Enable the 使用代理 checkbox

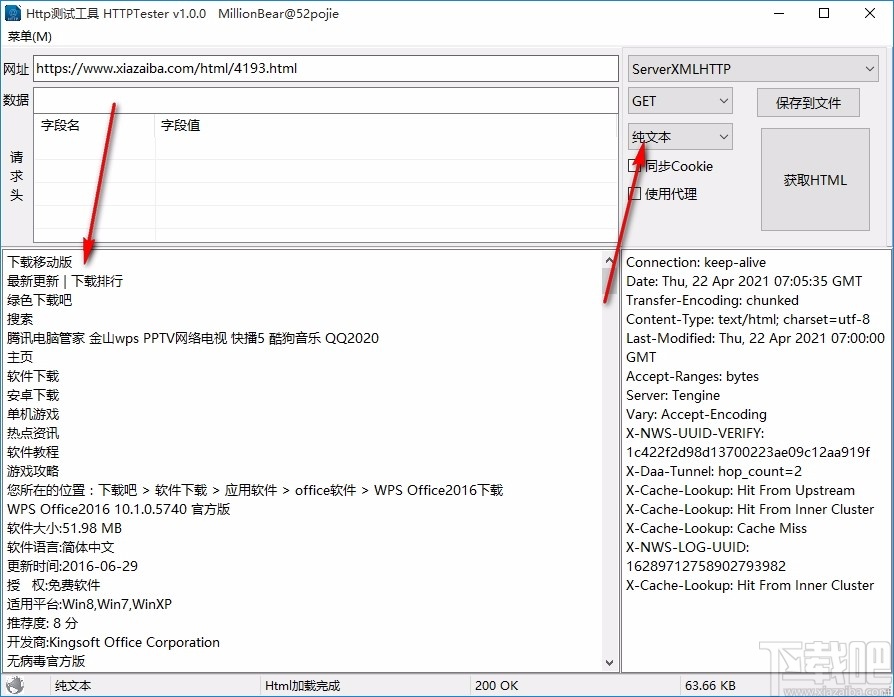(x=637, y=194)
